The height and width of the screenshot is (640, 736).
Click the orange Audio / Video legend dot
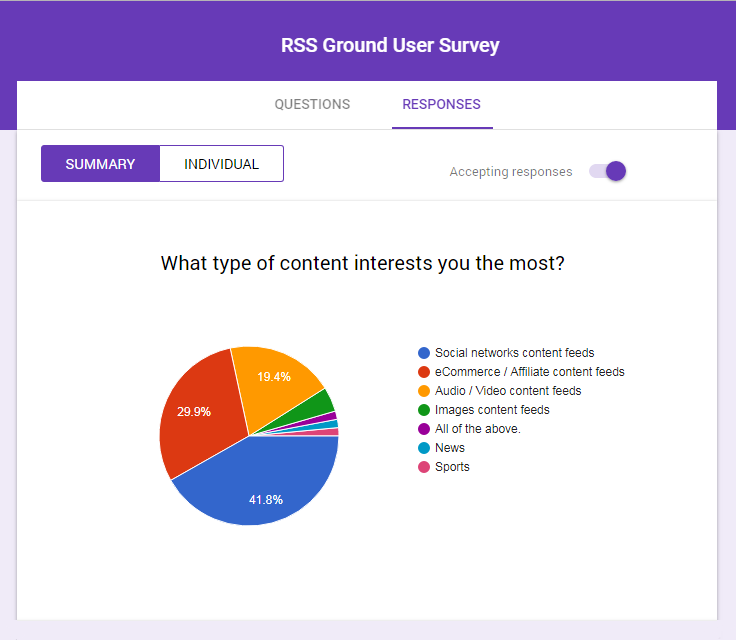click(x=424, y=391)
